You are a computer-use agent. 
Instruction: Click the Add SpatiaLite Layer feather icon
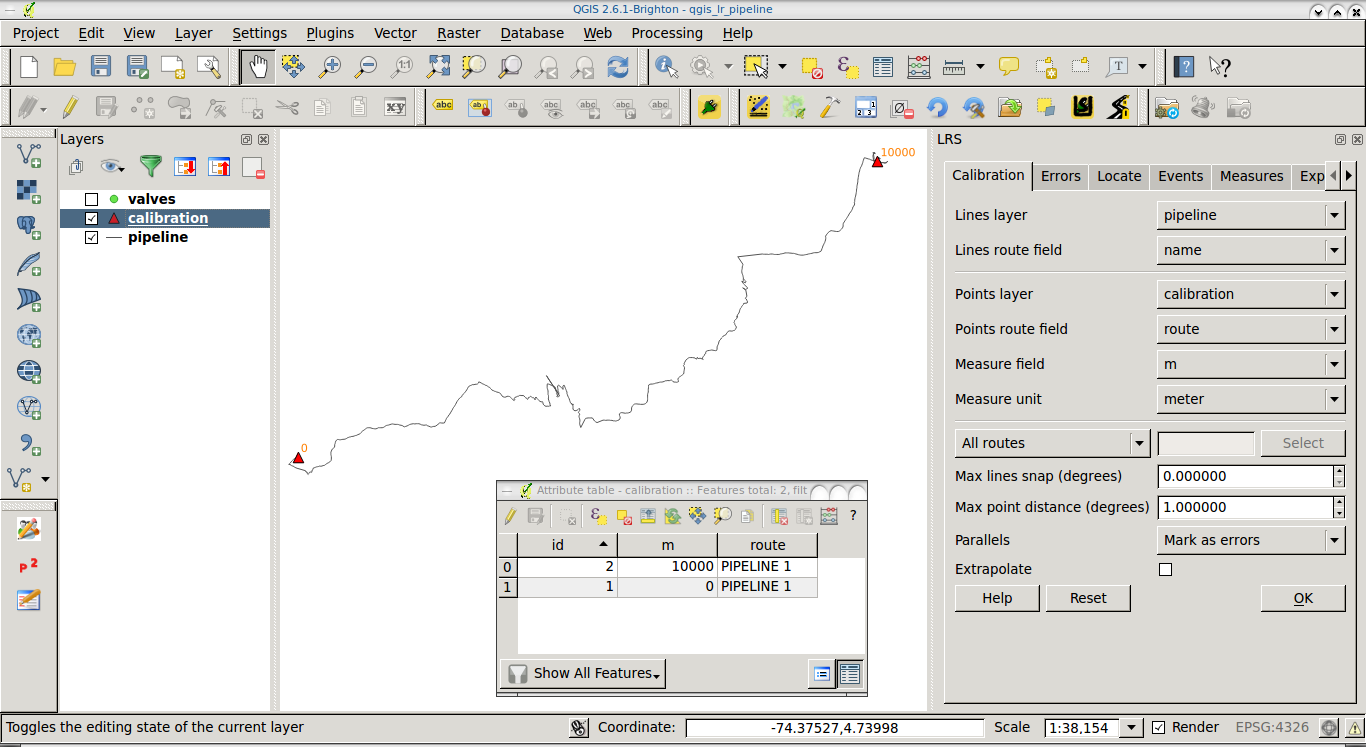[x=29, y=264]
